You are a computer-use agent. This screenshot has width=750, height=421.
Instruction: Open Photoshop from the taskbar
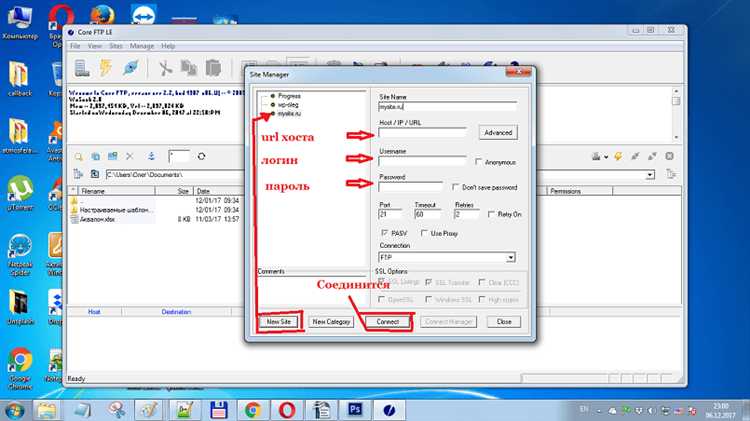point(354,410)
